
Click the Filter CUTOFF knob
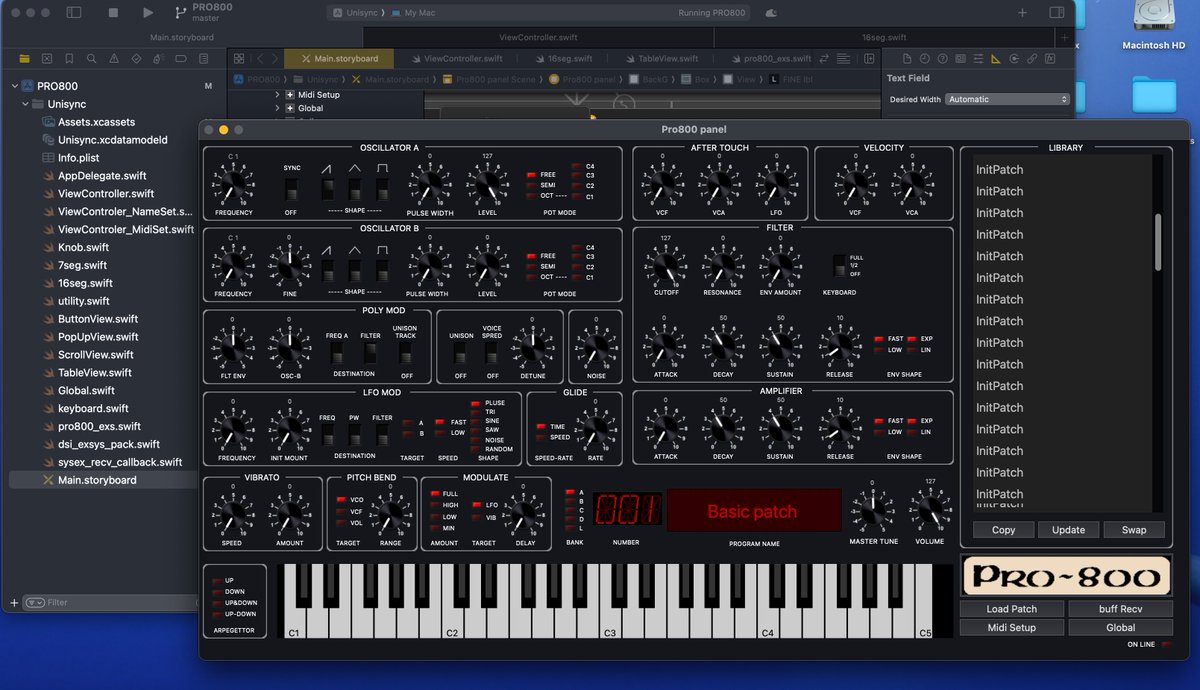point(665,268)
